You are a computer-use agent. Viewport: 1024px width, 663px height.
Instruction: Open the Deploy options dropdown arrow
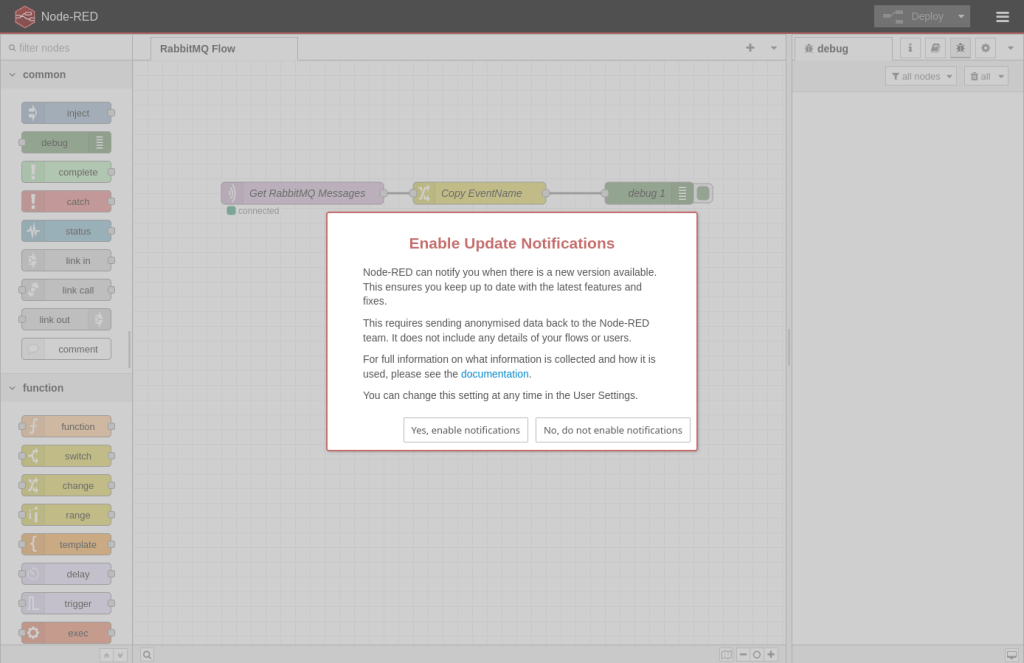[961, 16]
